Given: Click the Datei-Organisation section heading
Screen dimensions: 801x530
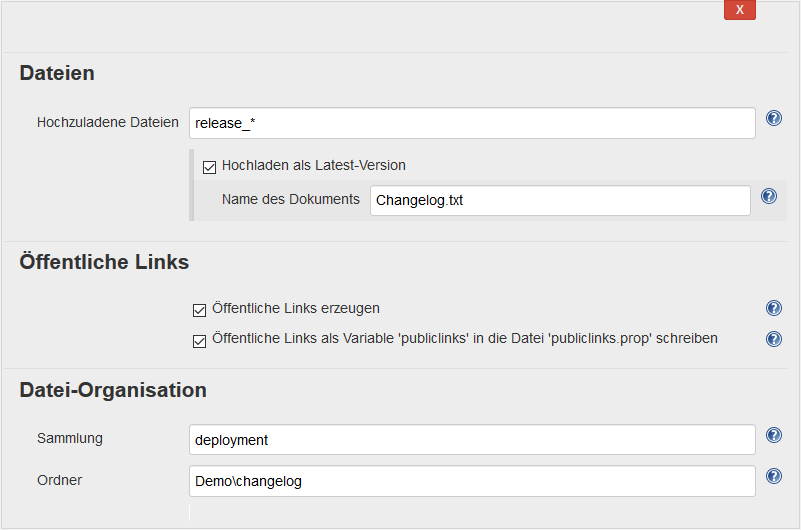Looking at the screenshot, I should (x=113, y=390).
